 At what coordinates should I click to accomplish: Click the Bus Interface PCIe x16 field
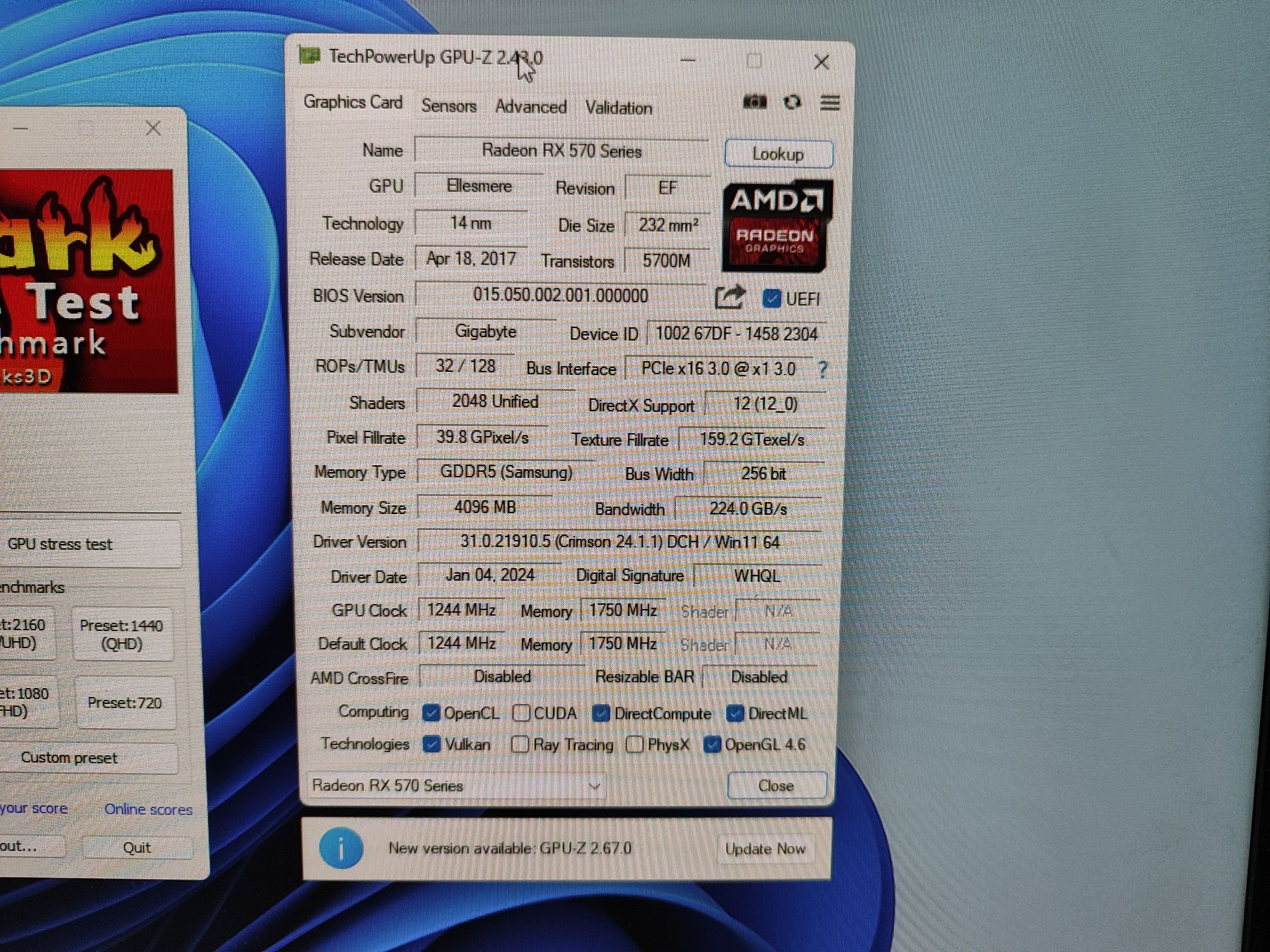(718, 369)
